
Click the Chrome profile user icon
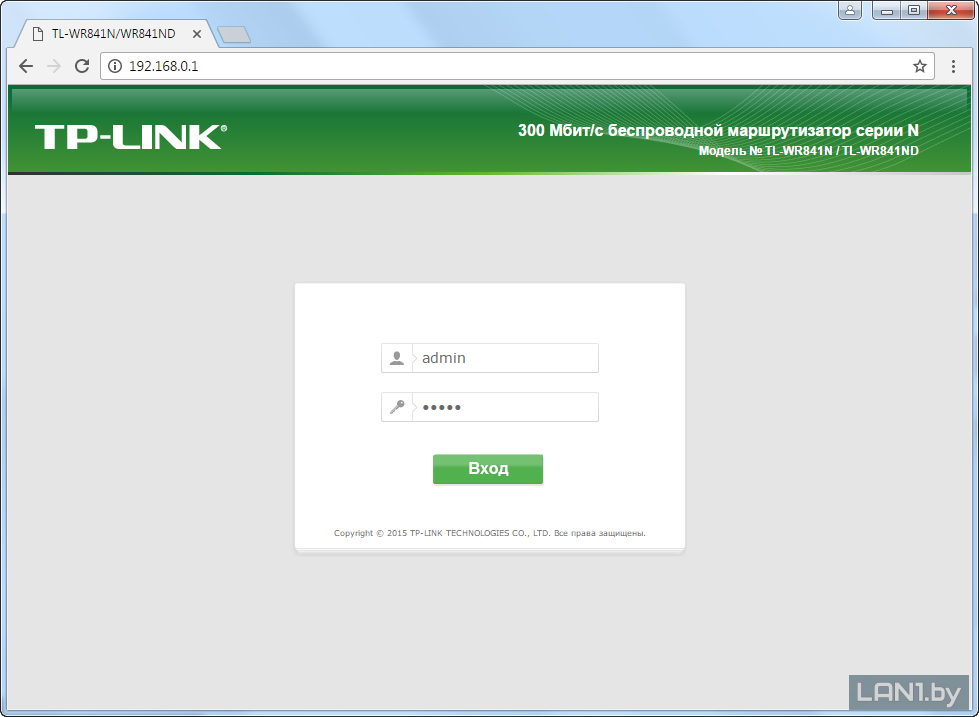850,10
